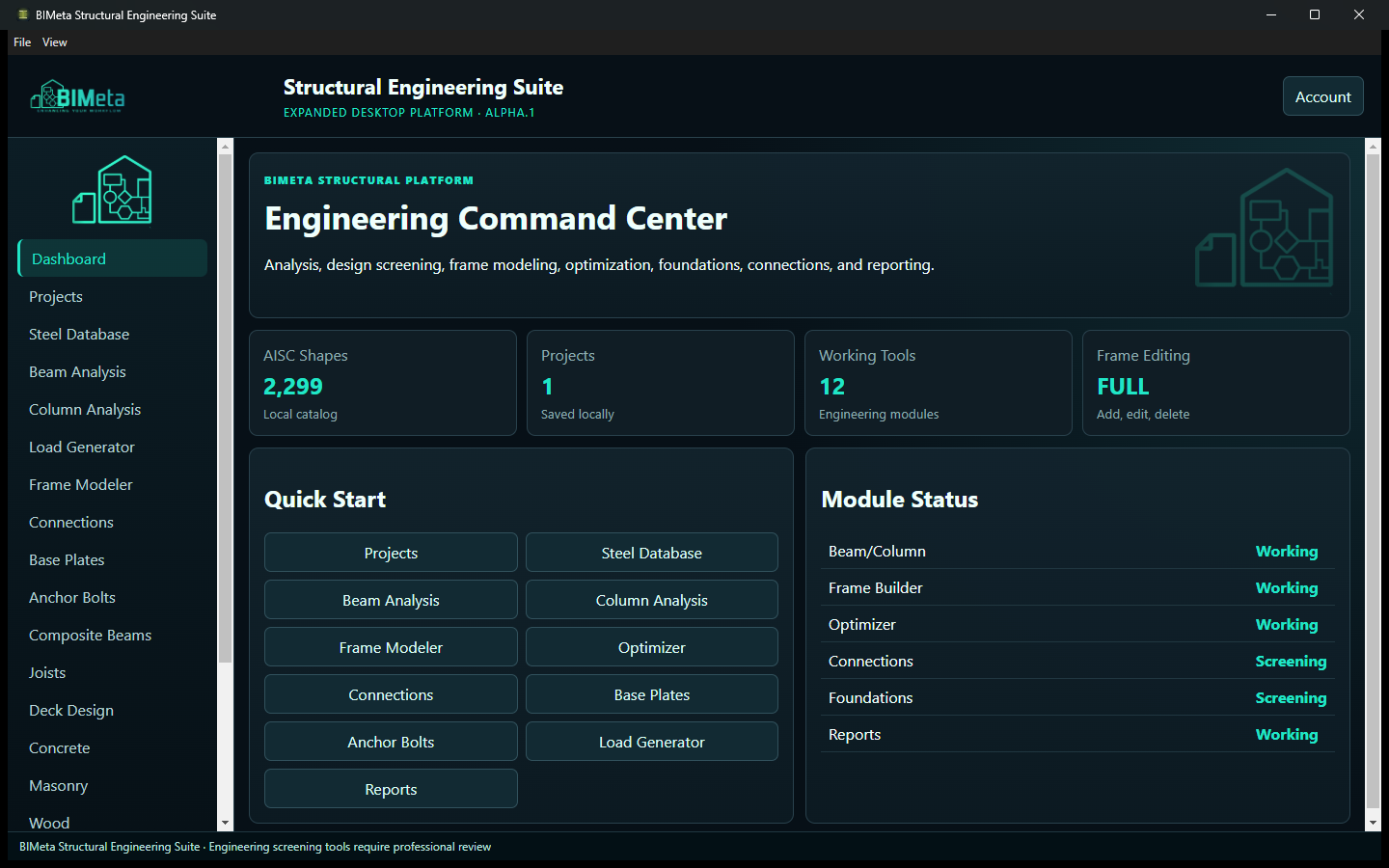The image size is (1389, 868).
Task: Click the Frame Builder module status row
Action: click(x=1077, y=587)
